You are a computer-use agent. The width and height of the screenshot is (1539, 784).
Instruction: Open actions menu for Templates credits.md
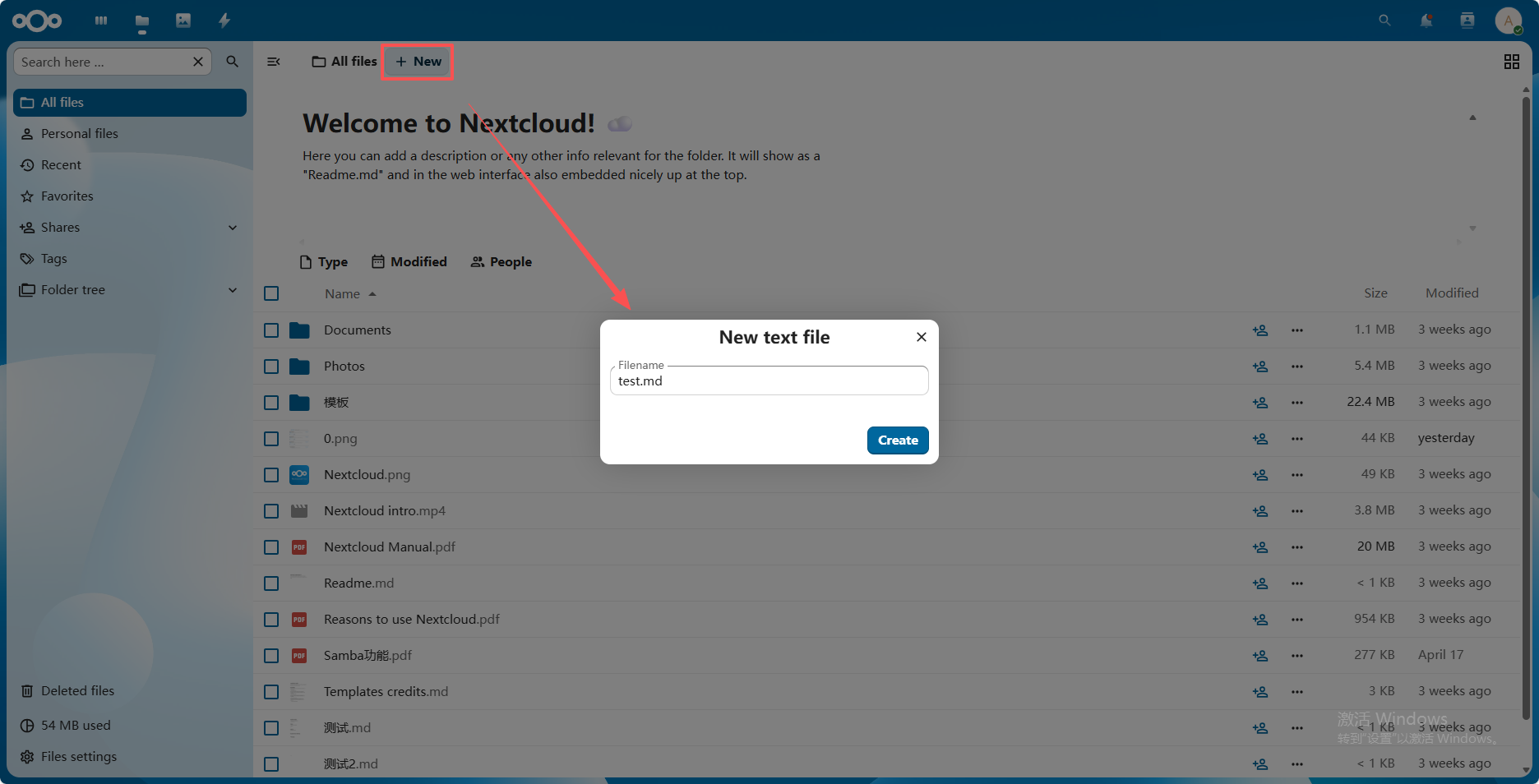tap(1297, 692)
